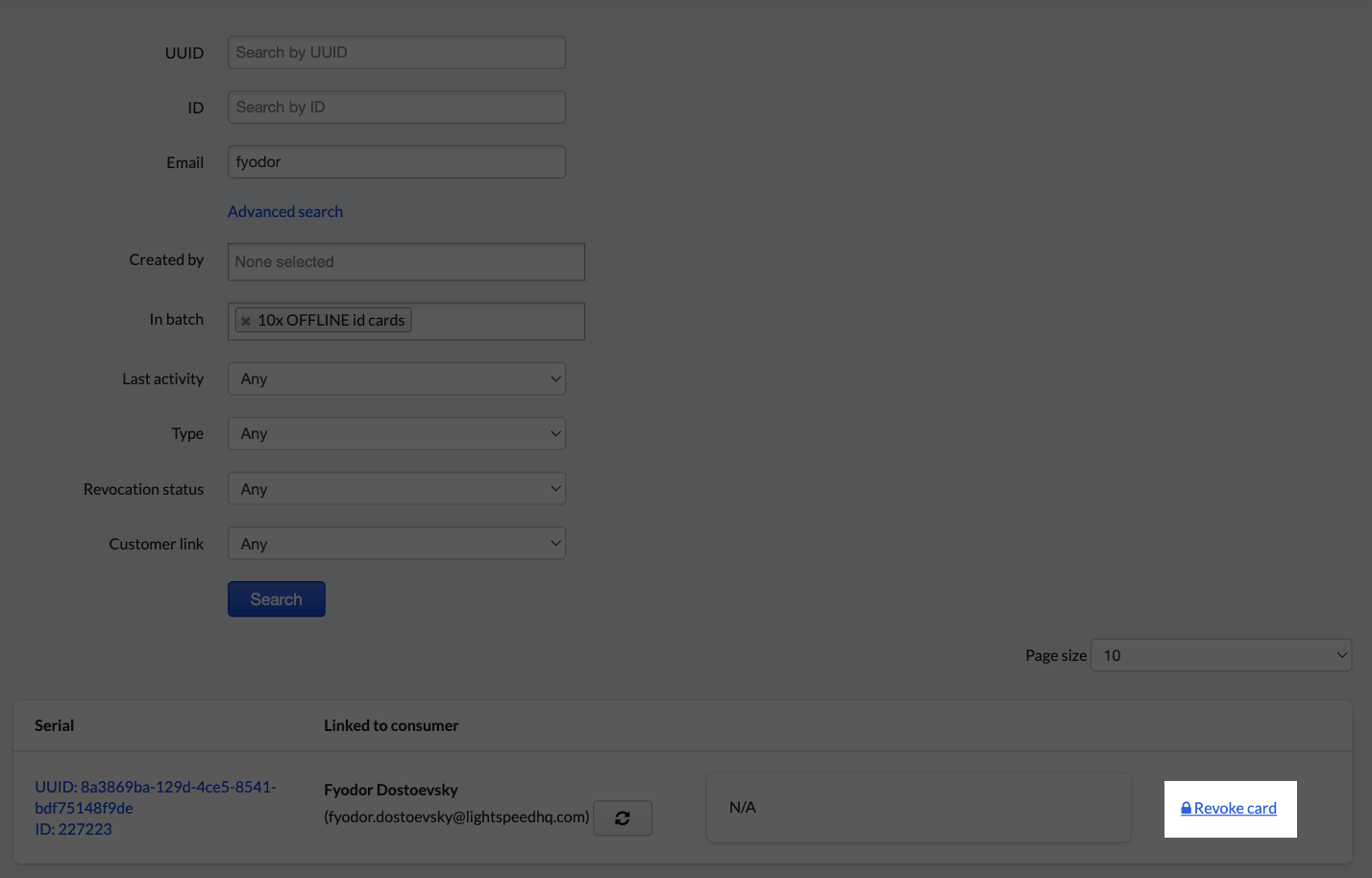
Task: Expand the Customer link dropdown
Action: (396, 544)
